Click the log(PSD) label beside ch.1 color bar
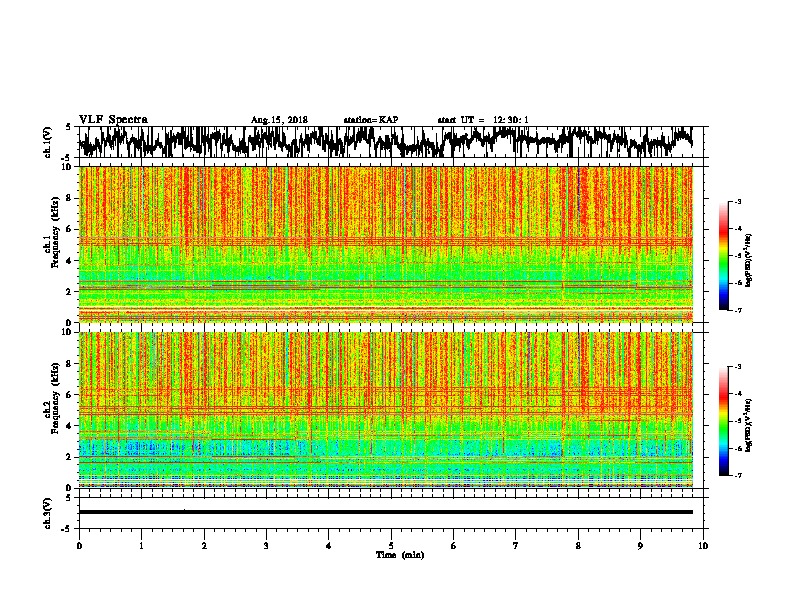Image resolution: width=792 pixels, height=612 pixels. tap(748, 261)
